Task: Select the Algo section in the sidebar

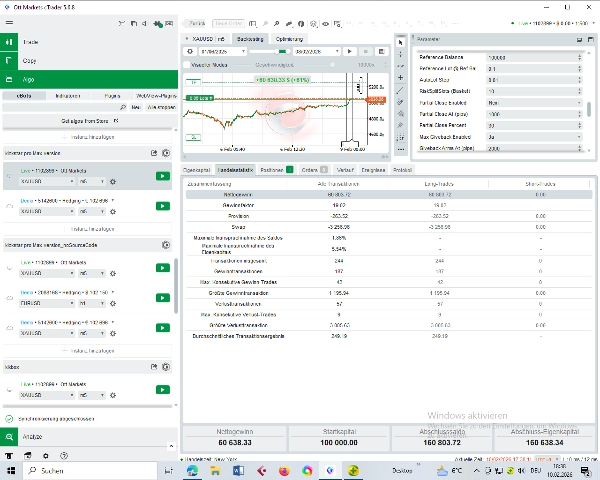Action: pyautogui.click(x=89, y=79)
